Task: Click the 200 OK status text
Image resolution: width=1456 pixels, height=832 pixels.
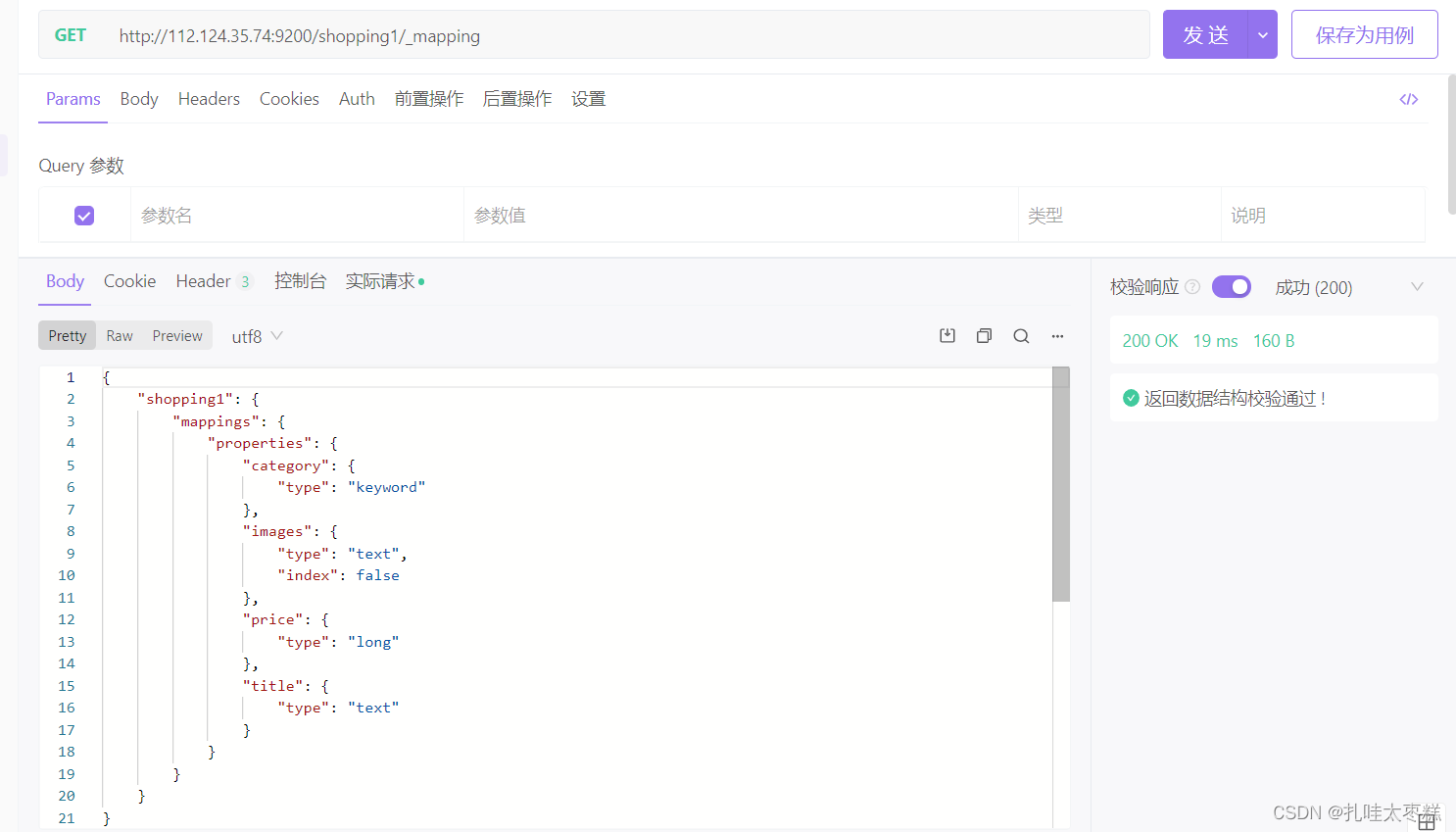Action: [1150, 341]
